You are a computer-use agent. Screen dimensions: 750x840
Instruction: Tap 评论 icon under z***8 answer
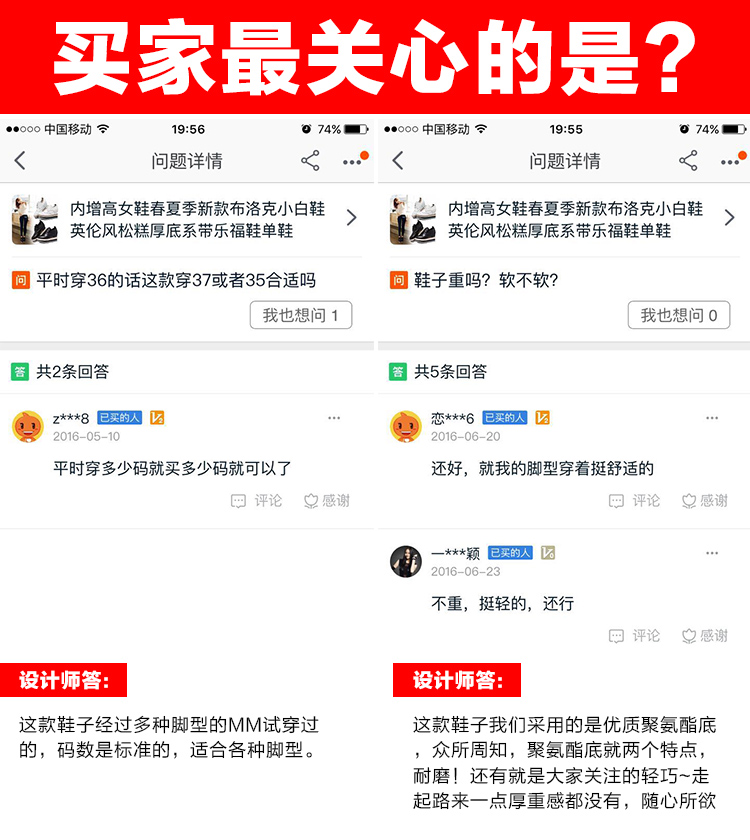(256, 501)
